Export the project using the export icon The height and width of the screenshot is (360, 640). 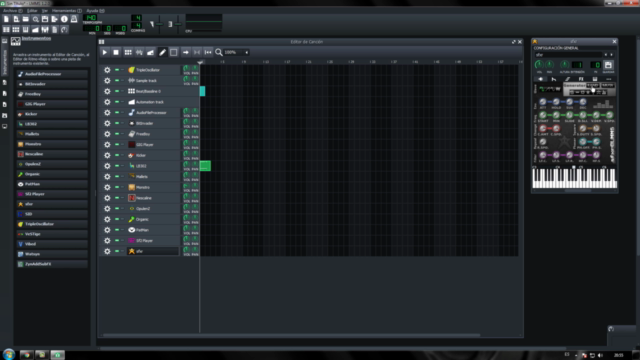tap(55, 19)
